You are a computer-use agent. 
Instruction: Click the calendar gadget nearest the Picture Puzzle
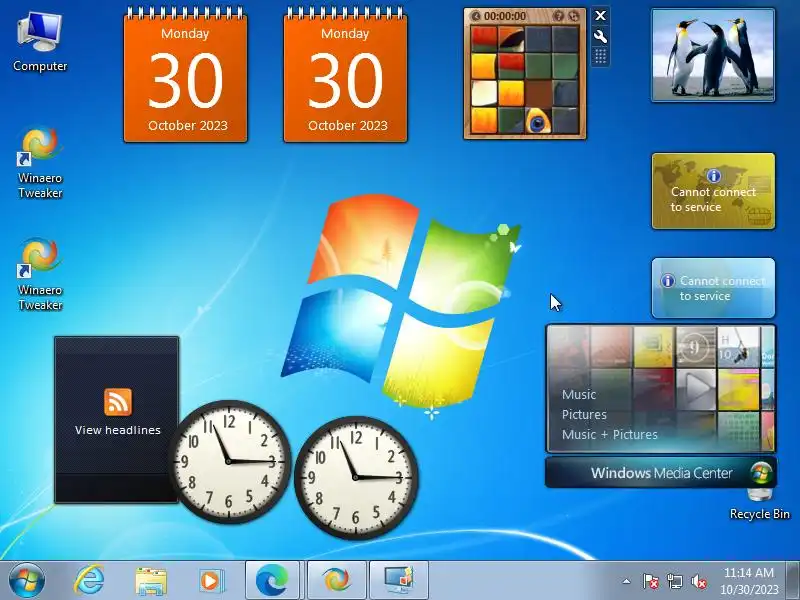345,74
